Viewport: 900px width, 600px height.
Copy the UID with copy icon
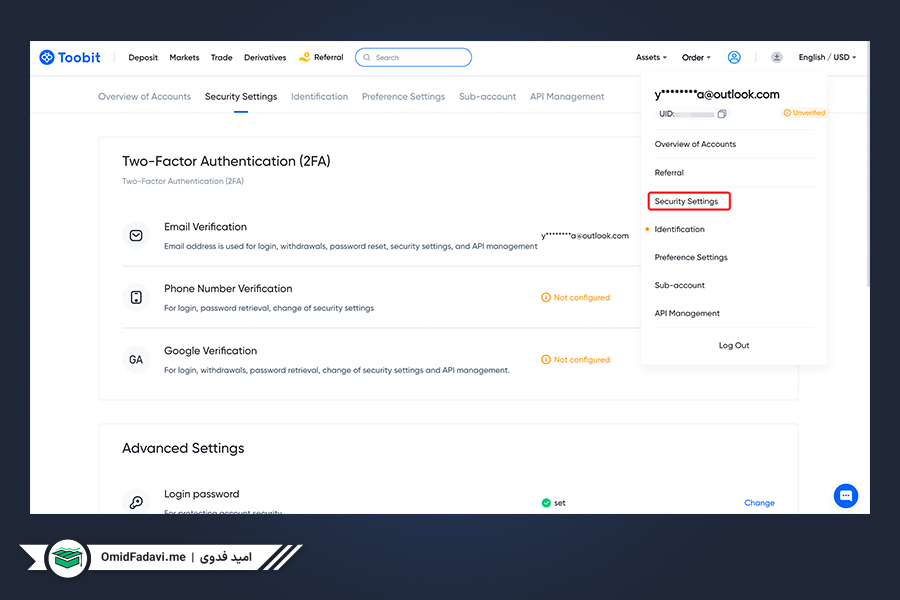[x=721, y=114]
